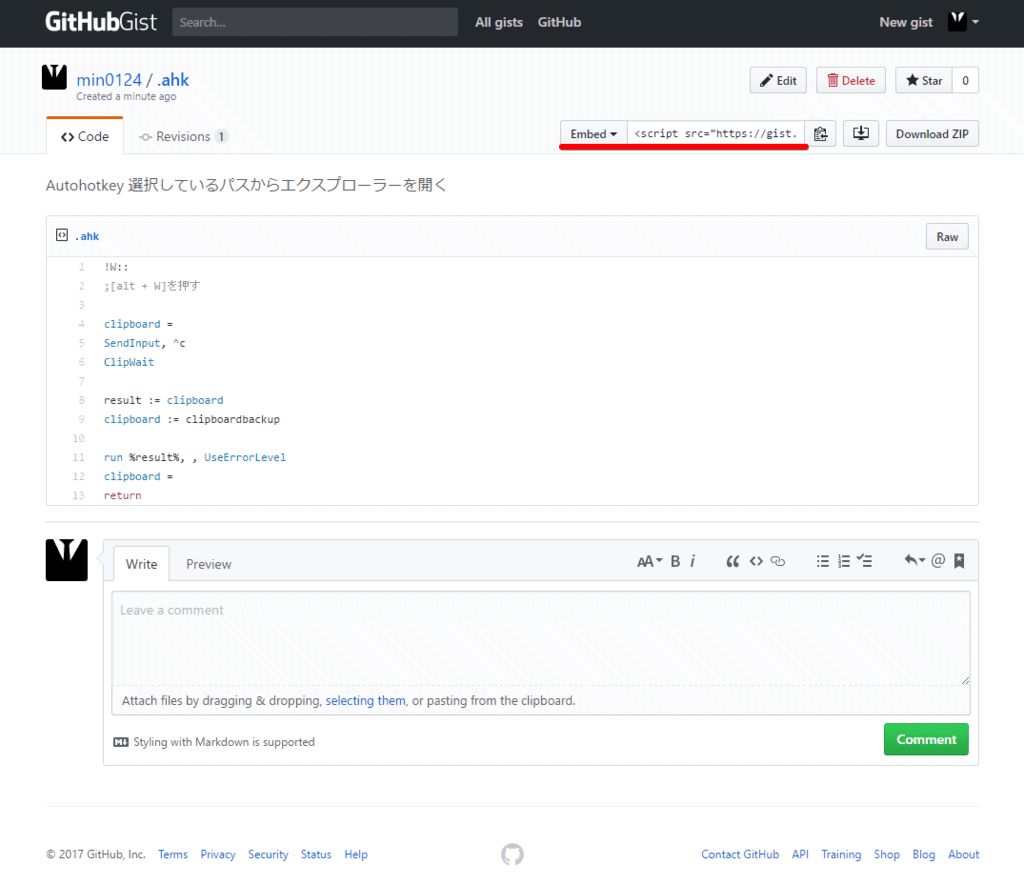Star this gist
This screenshot has width=1024, height=885.
point(923,80)
